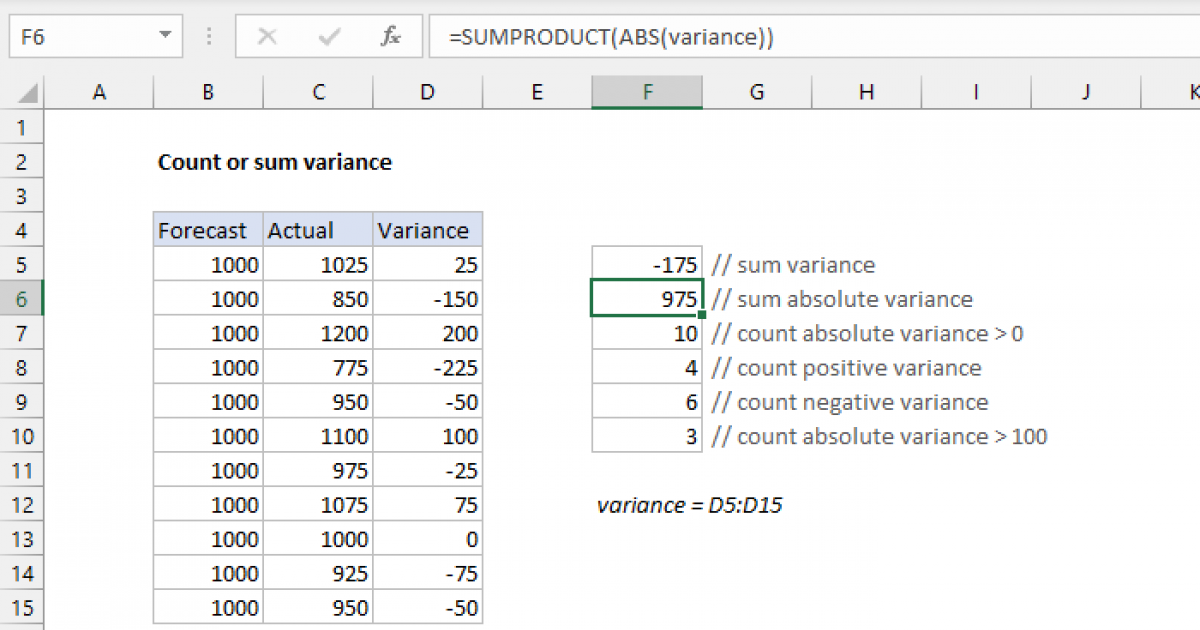Select the Forecast header cell
Screen dimensions: 1200x630
(207, 230)
